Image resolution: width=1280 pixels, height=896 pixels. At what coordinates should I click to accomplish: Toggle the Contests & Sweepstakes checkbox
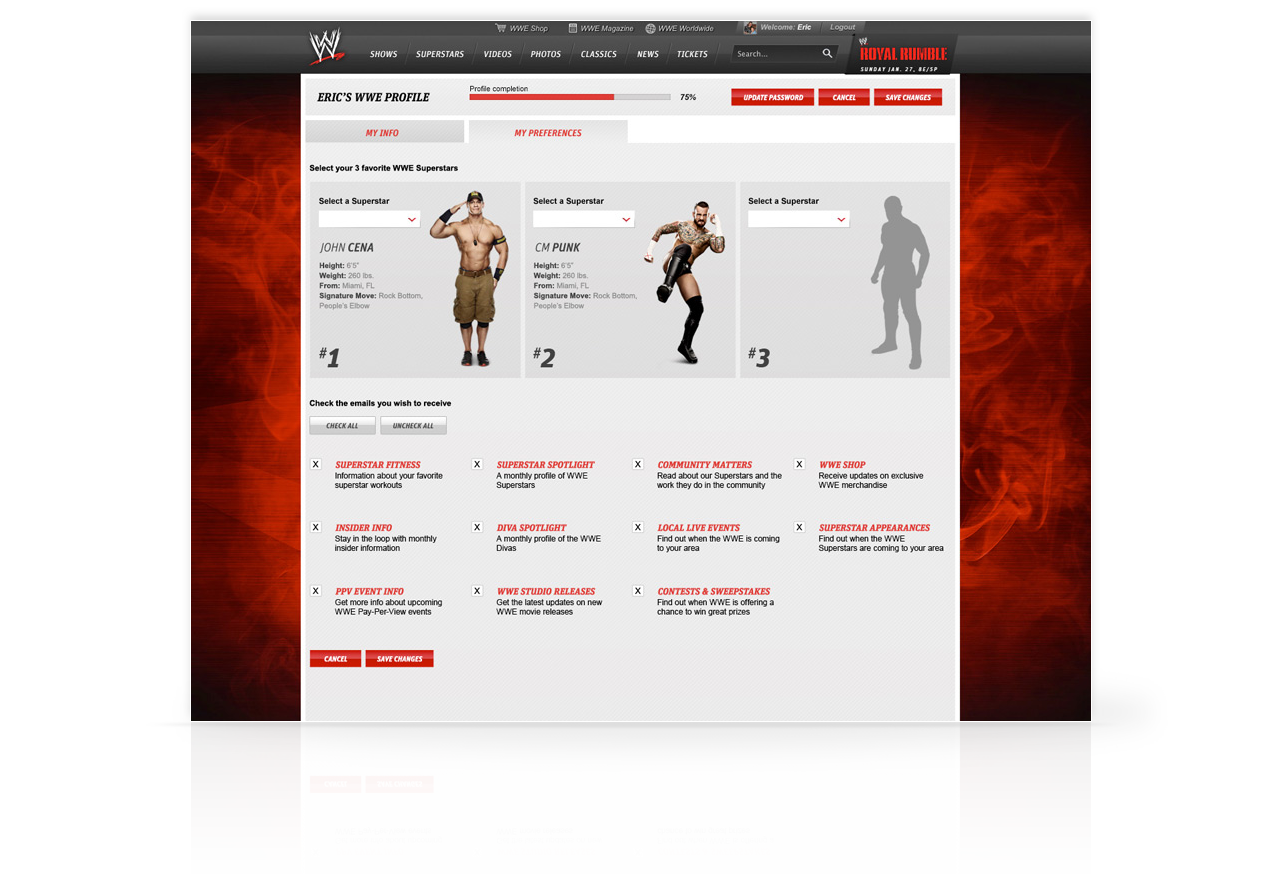[638, 591]
